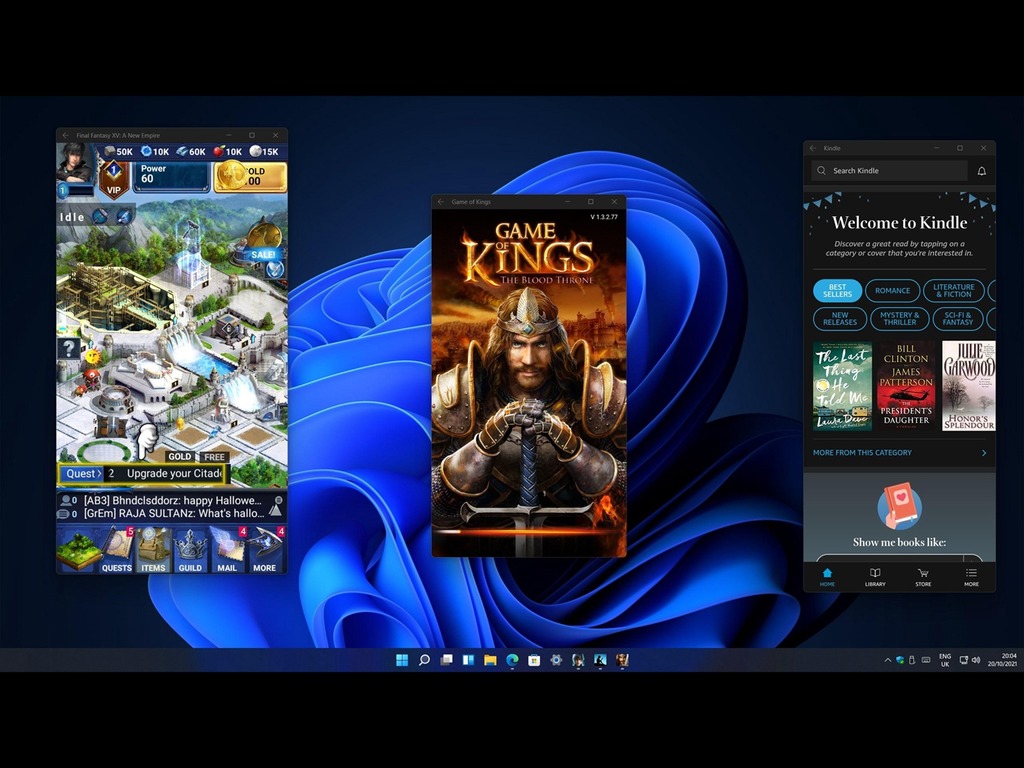Open Quest 2 Upgrade your Citadel bar
Viewport: 1024px width, 768px height.
[142, 473]
